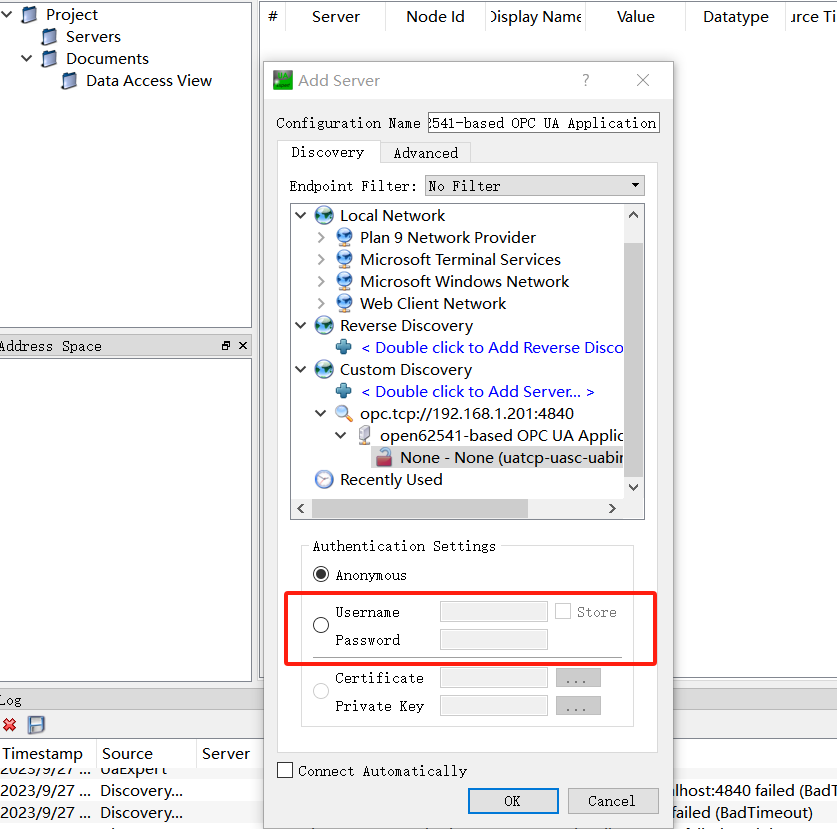Click the plus icon beside Add Server

click(344, 391)
